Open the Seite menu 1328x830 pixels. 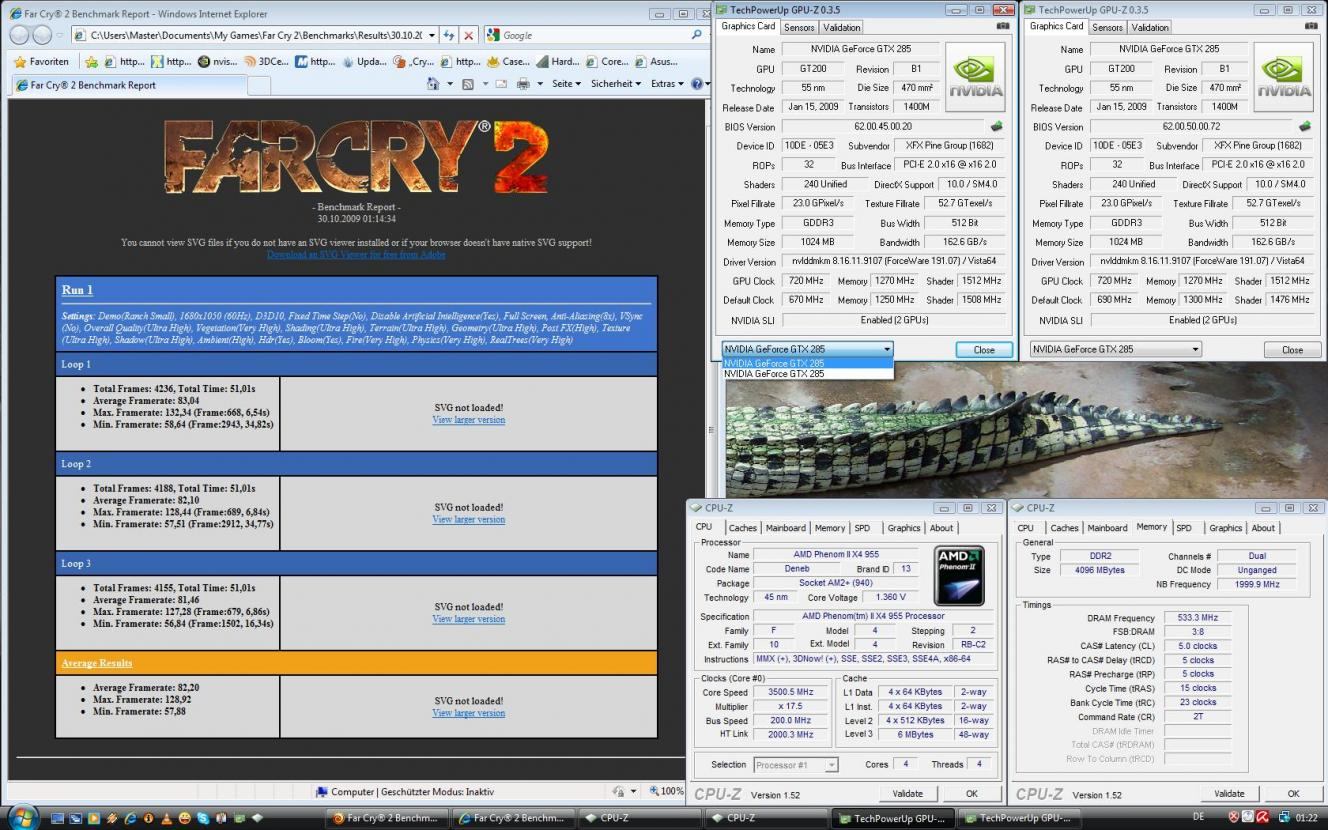click(566, 84)
